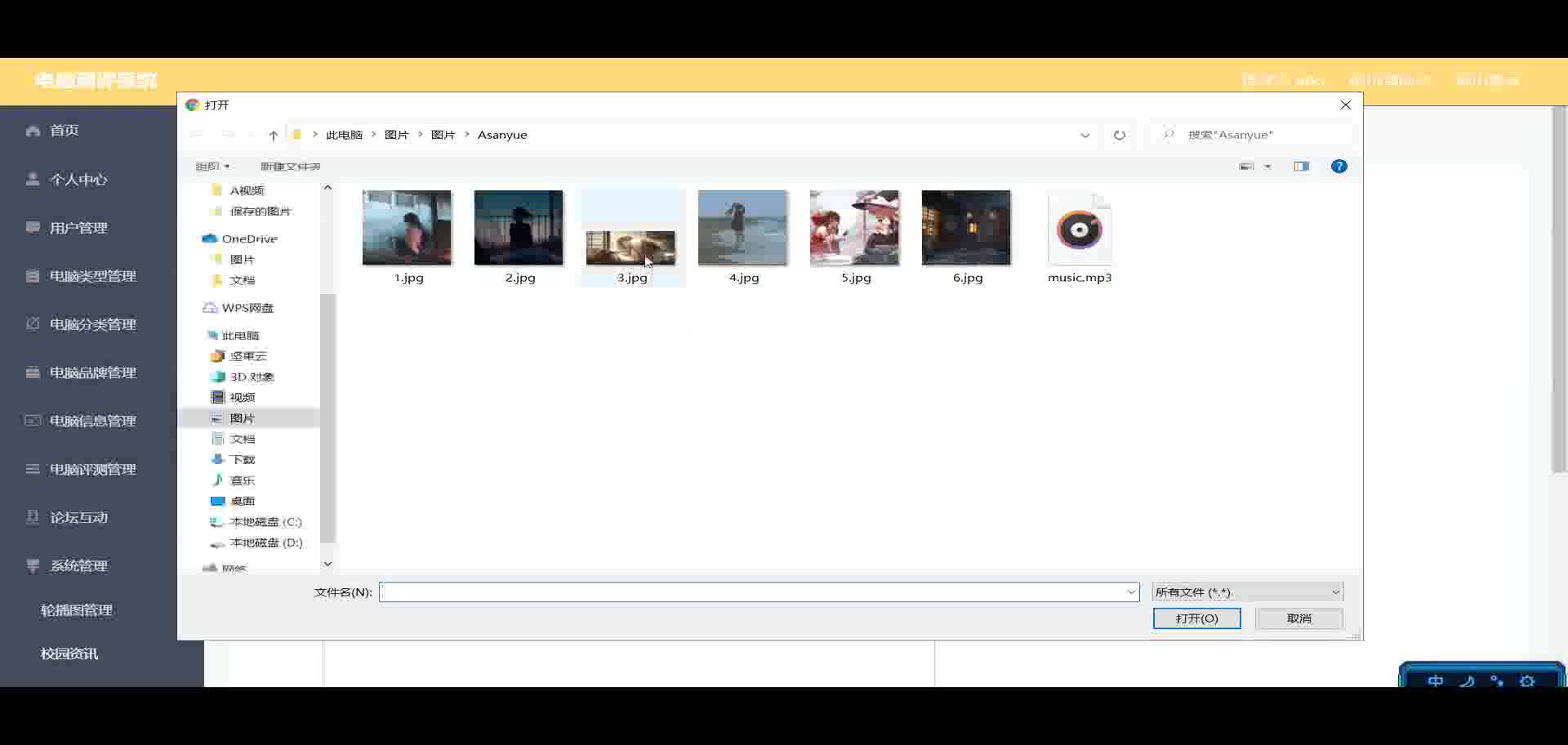The image size is (1568, 745).
Task: Click the chevron before Asanyue in address bar
Action: (467, 135)
